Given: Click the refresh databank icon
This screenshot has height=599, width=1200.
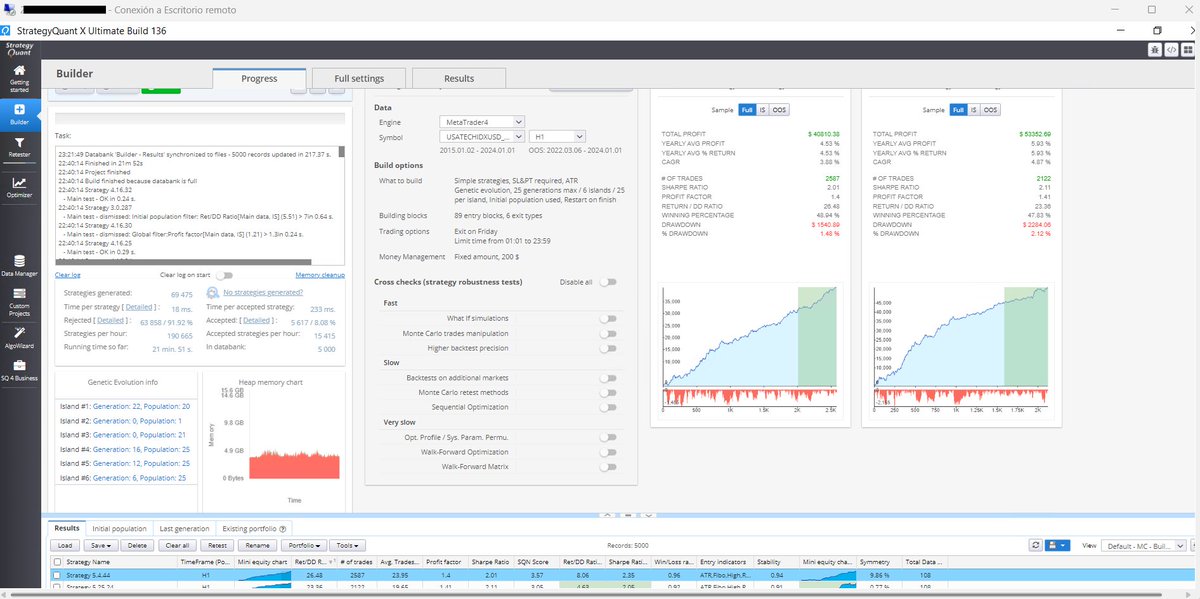Looking at the screenshot, I should click(1036, 545).
